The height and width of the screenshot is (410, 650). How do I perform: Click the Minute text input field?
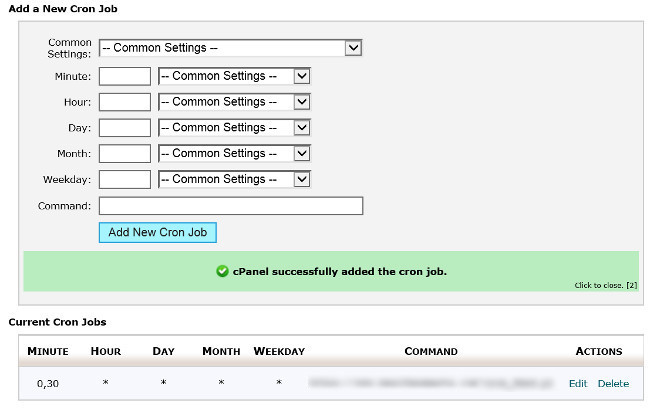(x=125, y=76)
